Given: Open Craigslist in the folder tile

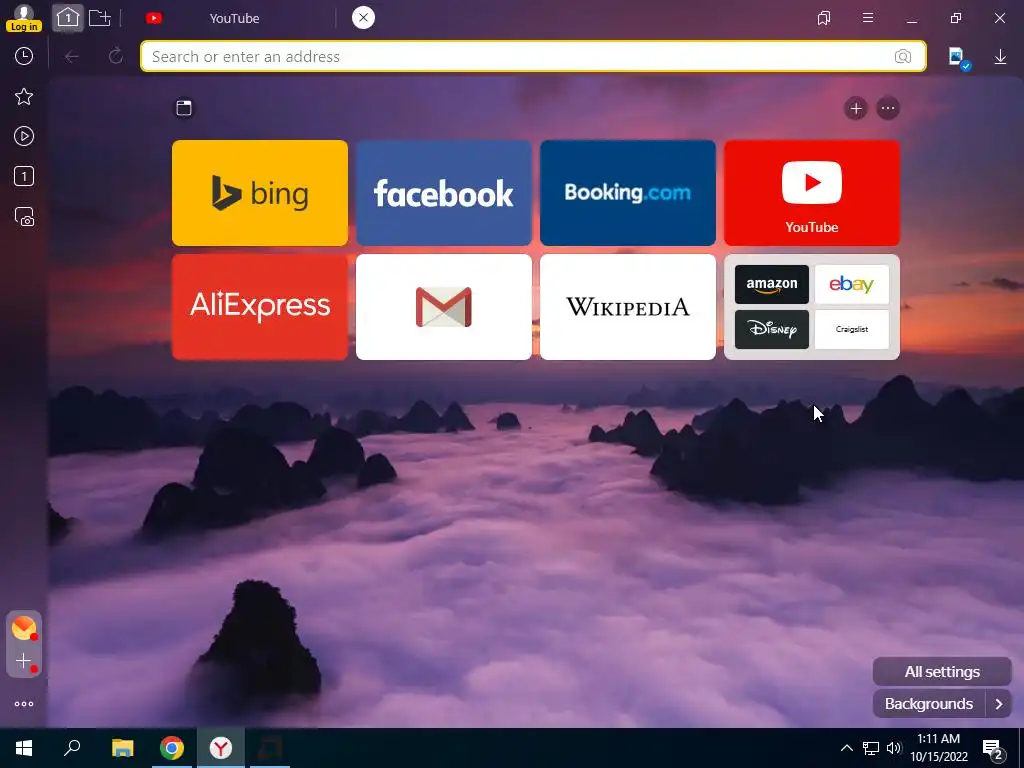Looking at the screenshot, I should click(x=852, y=329).
